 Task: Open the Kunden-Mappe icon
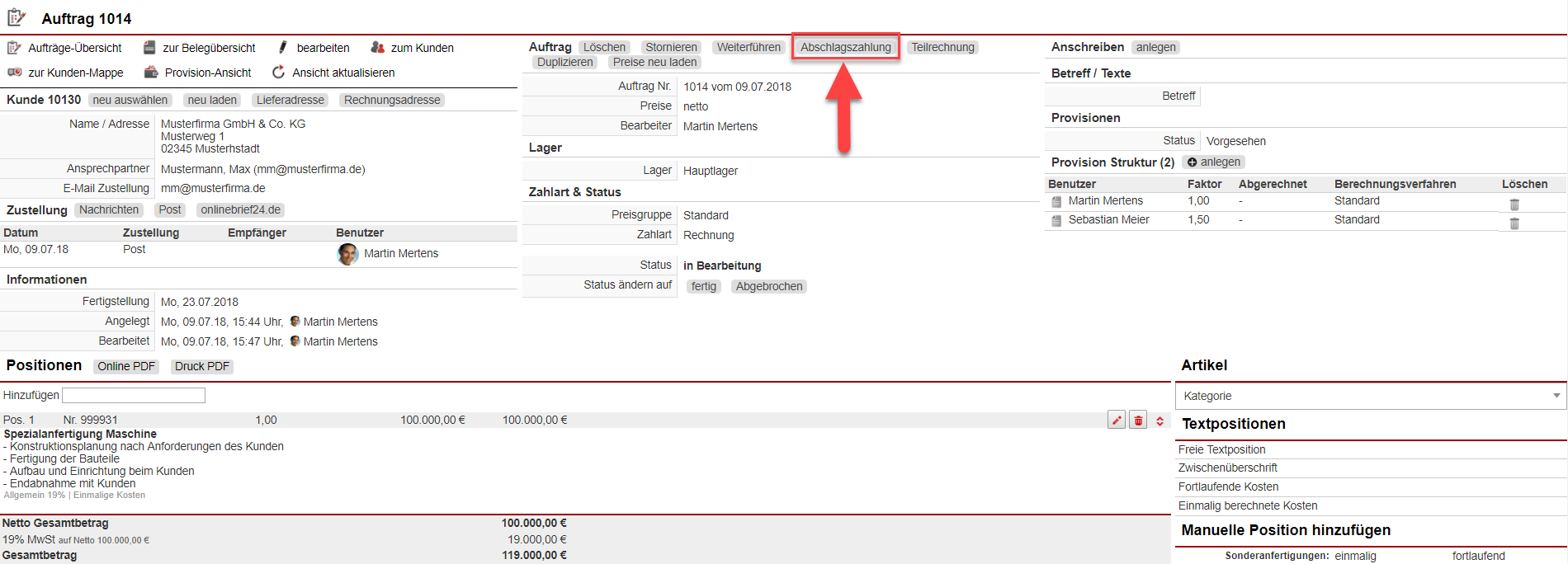(x=14, y=73)
